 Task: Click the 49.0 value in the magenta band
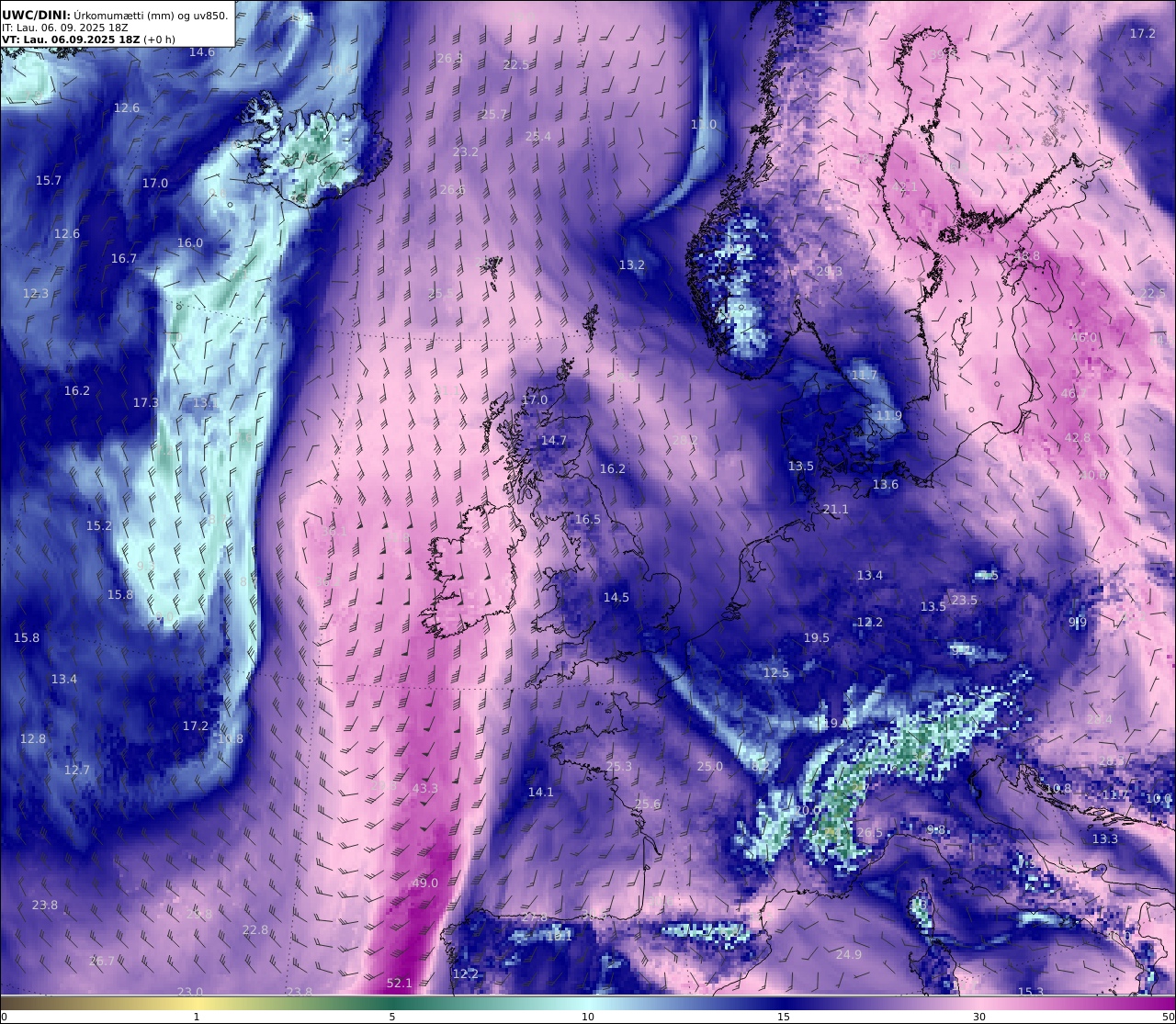[424, 883]
